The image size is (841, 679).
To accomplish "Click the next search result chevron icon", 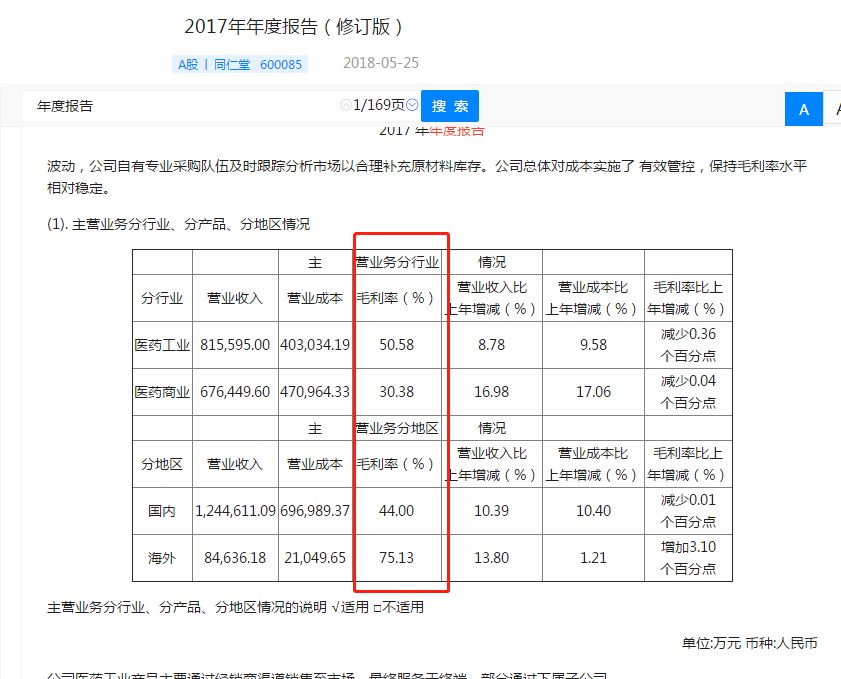I will pyautogui.click(x=410, y=104).
